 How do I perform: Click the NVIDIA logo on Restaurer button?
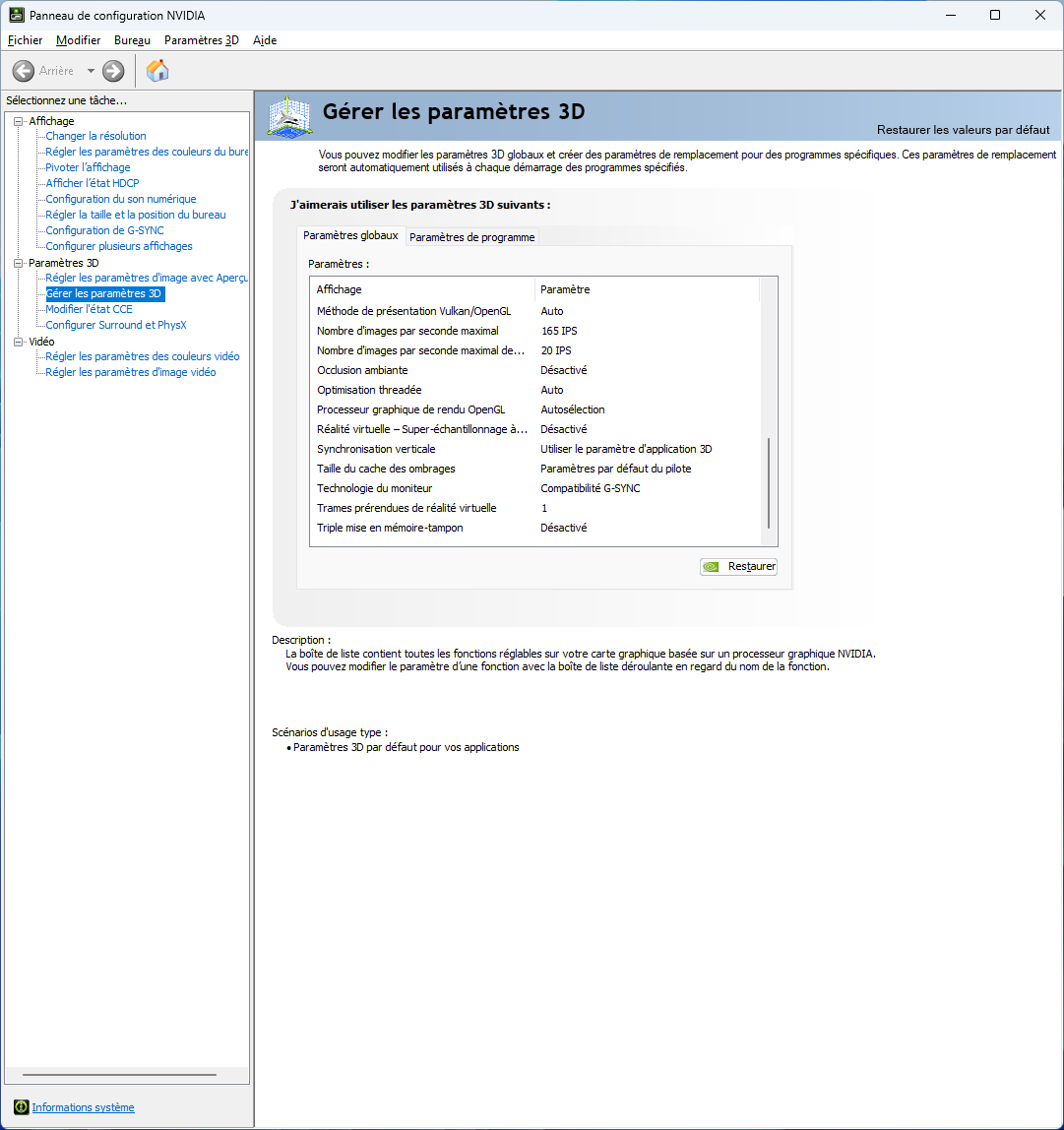tap(711, 566)
